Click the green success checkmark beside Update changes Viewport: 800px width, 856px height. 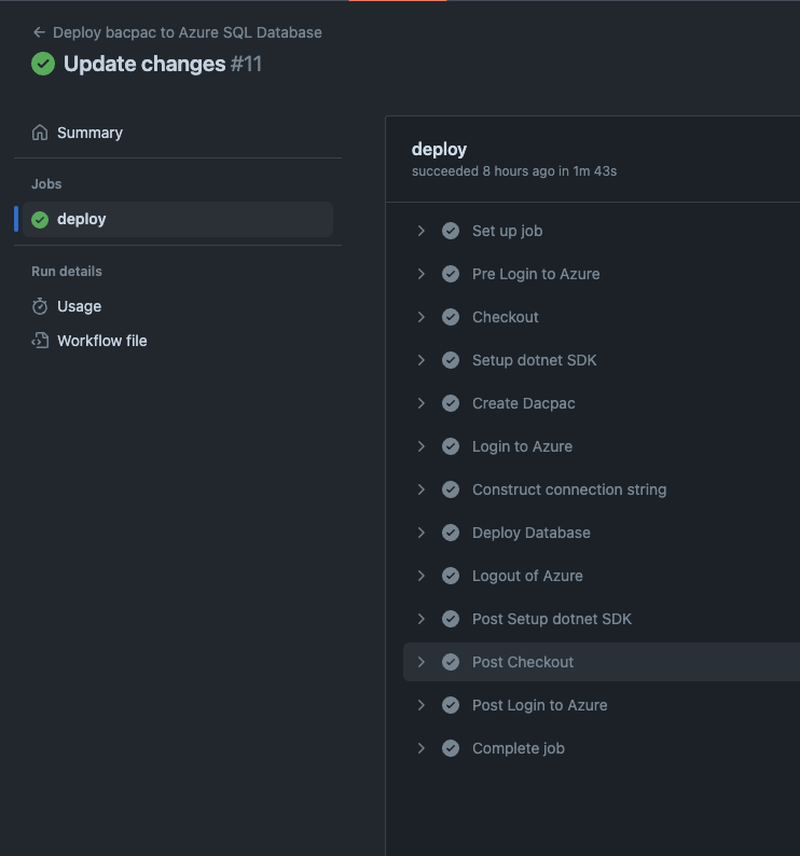click(x=40, y=64)
